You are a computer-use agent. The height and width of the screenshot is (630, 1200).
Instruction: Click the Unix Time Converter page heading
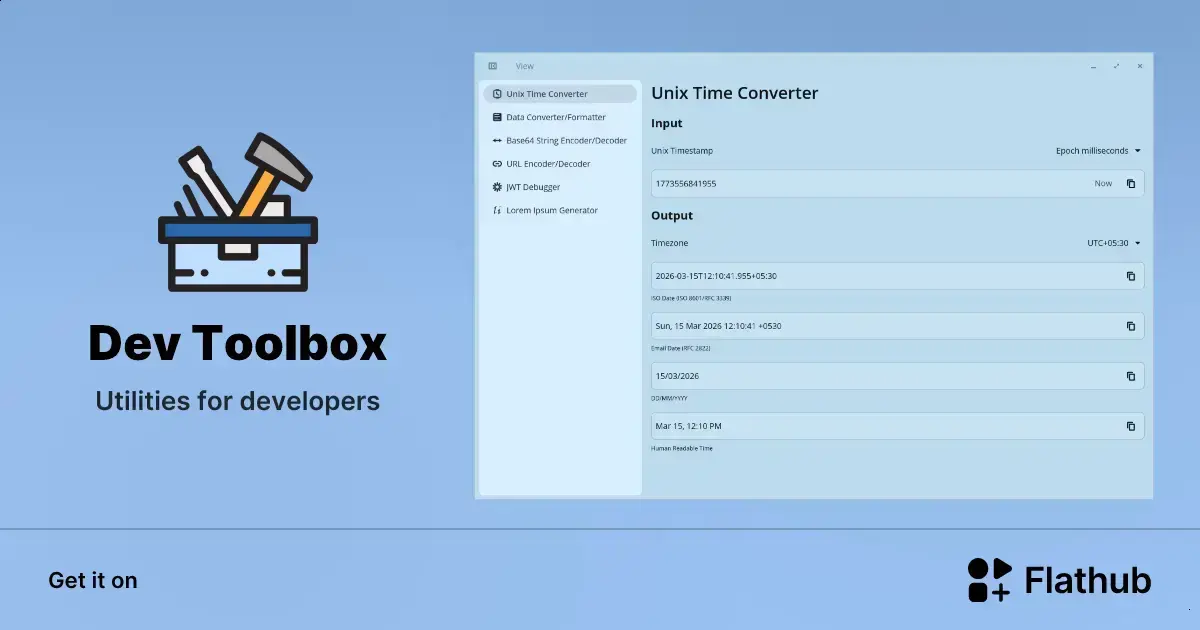[x=735, y=93]
